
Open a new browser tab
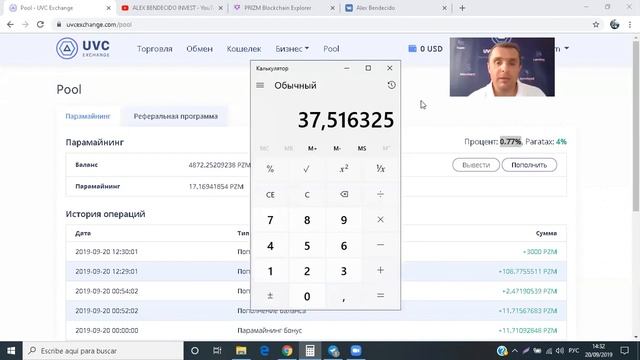[462, 8]
